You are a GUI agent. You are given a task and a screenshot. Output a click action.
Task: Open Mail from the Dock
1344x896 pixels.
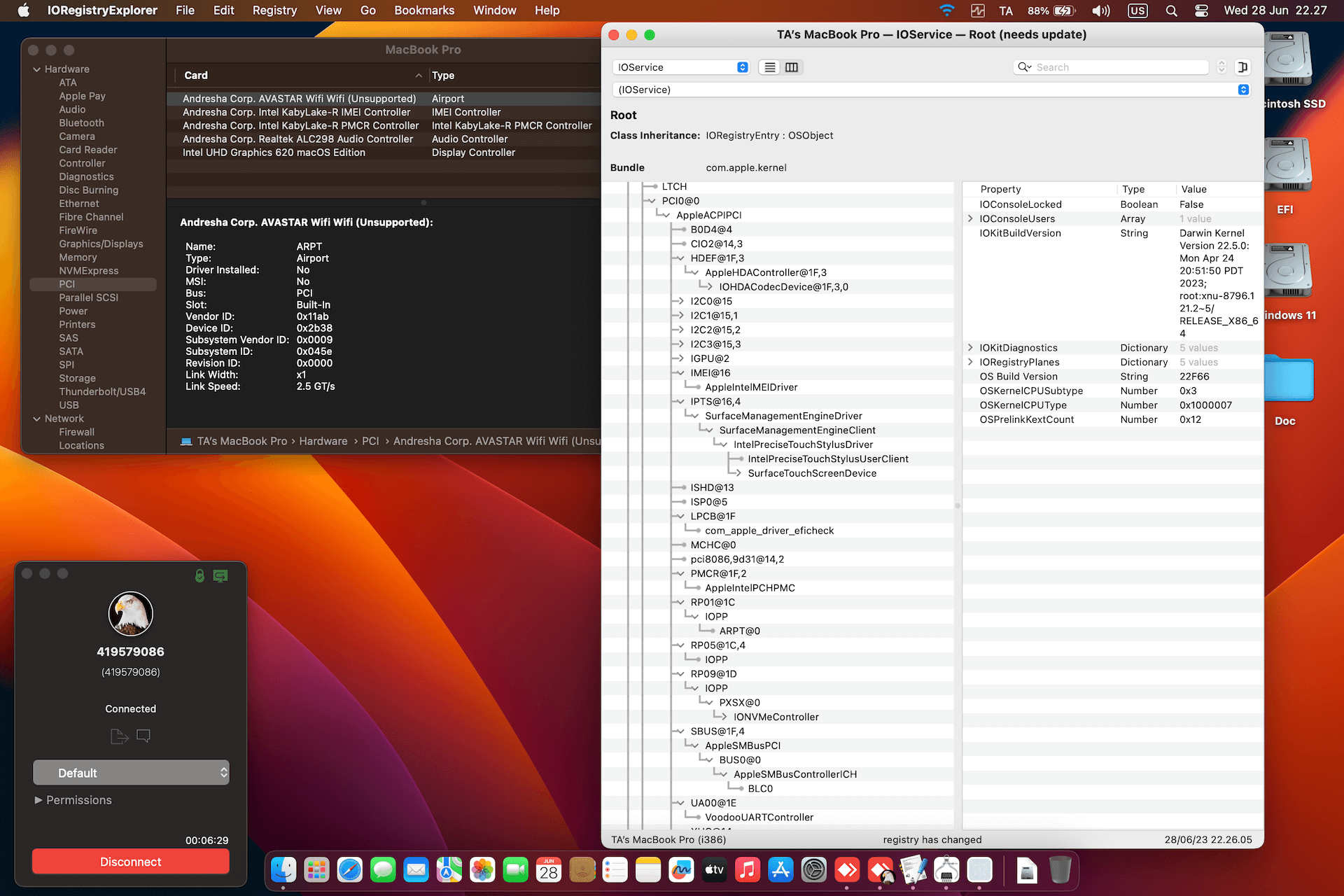[416, 870]
